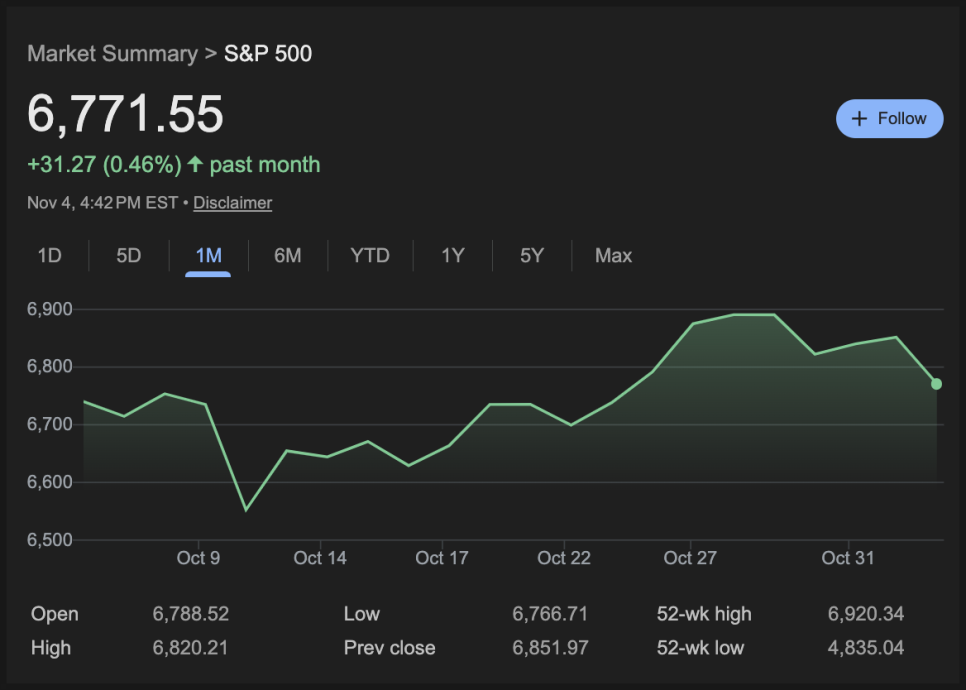Viewport: 966px width, 690px height.
Task: Click the current price 6,771.55
Action: 125,113
